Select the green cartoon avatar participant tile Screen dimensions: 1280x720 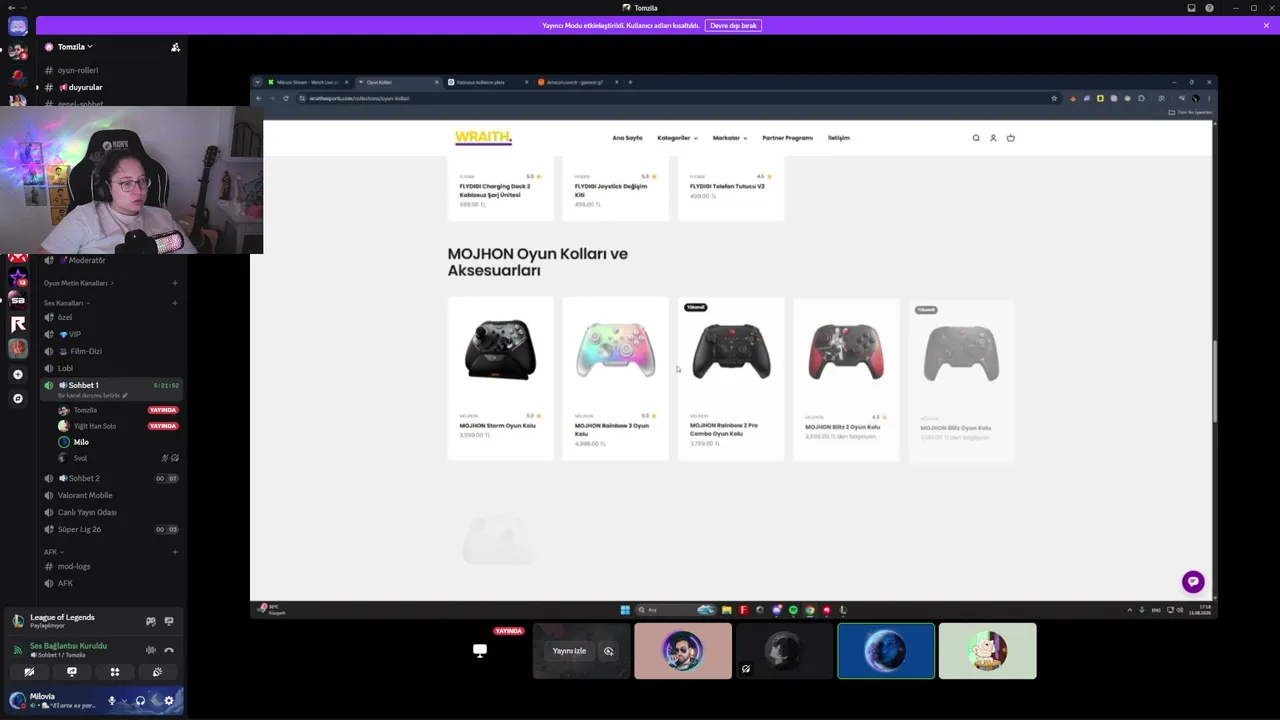(x=988, y=651)
